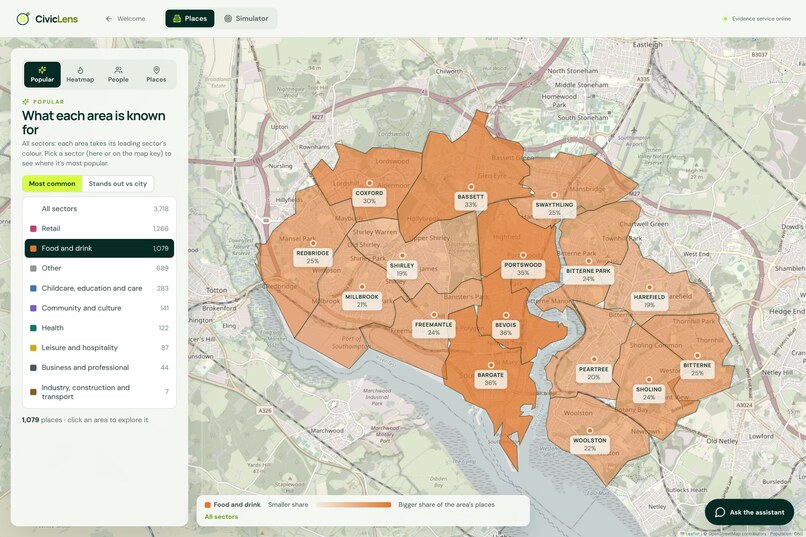This screenshot has width=806, height=537.
Task: Click the purple Community and culture swatch
Action: (x=33, y=308)
